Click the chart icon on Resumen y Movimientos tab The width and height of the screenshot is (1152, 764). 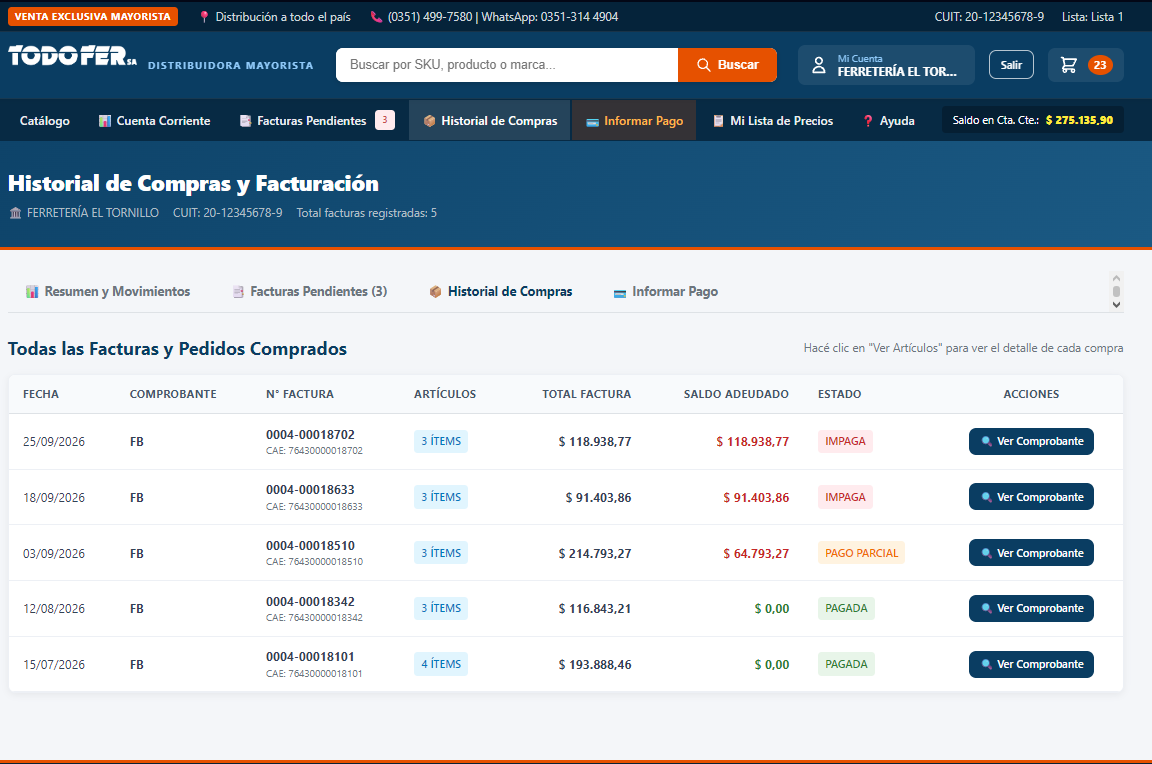coord(32,292)
